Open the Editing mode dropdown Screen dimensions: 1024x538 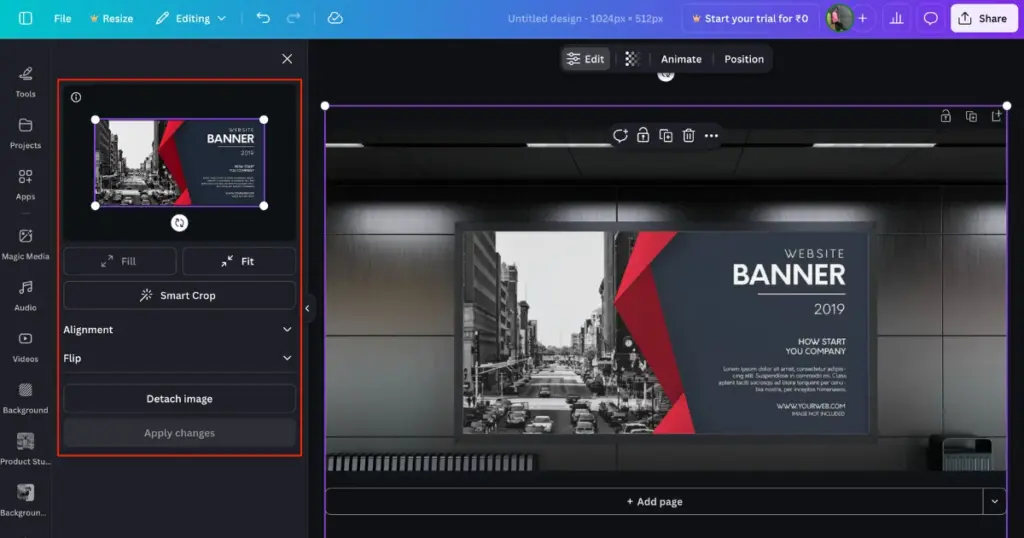191,18
